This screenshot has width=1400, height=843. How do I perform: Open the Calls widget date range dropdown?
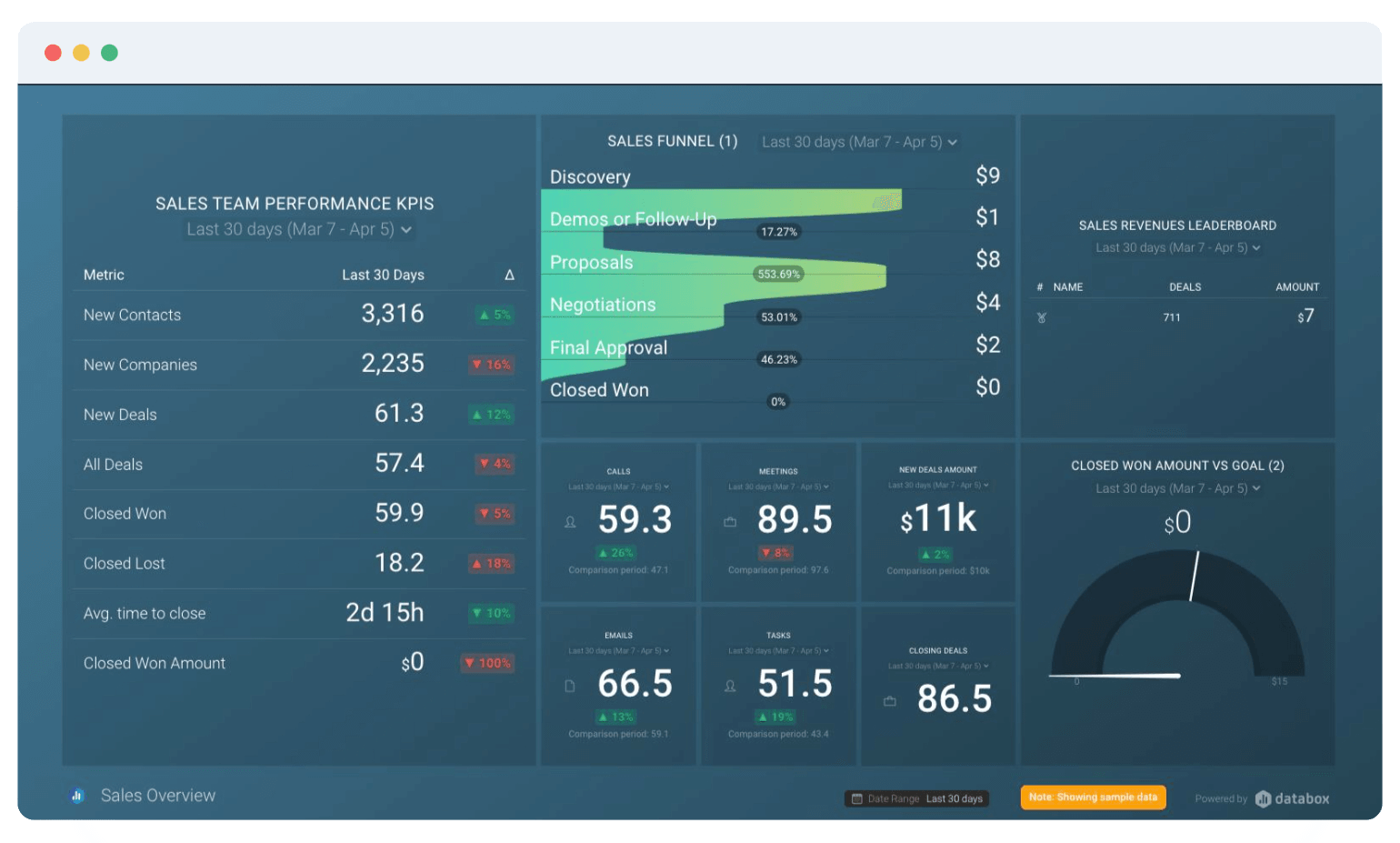618,486
